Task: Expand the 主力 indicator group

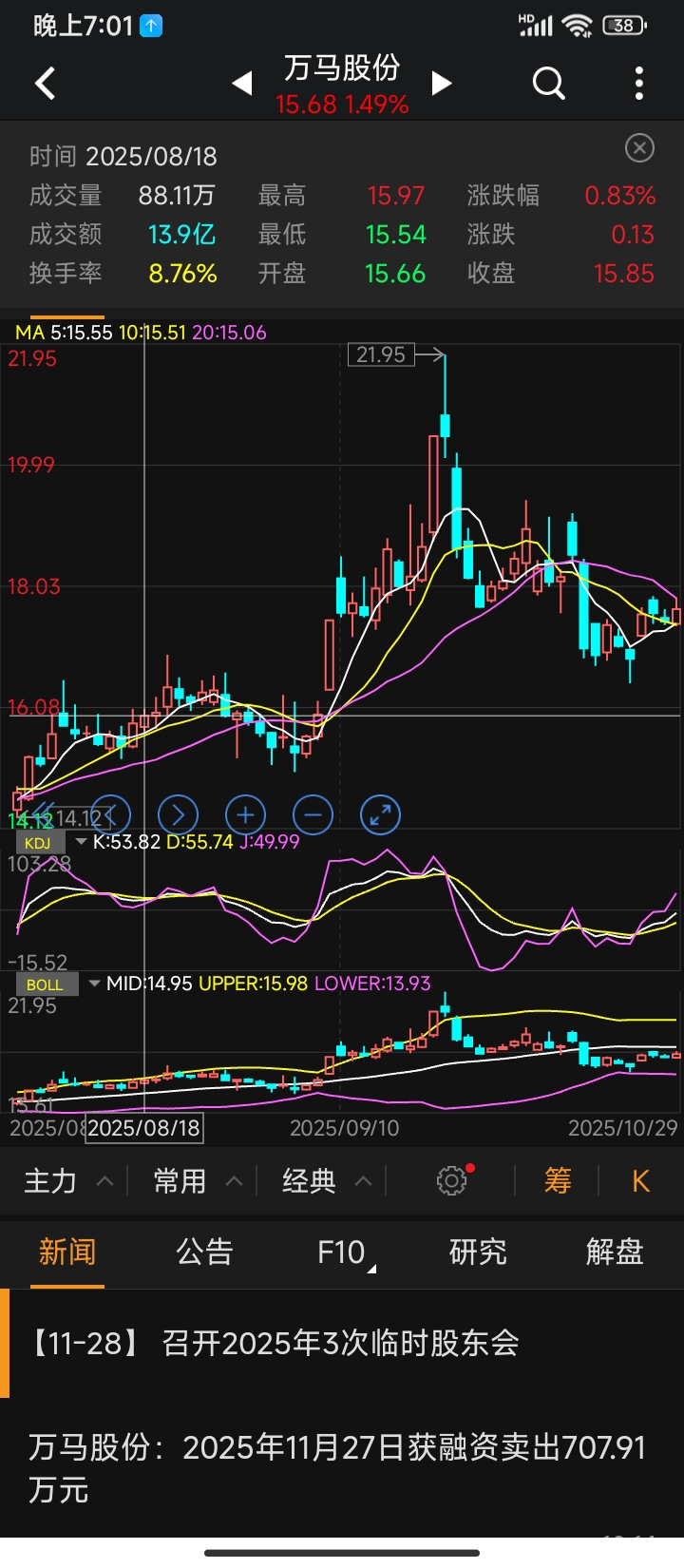Action: pyautogui.click(x=68, y=1181)
